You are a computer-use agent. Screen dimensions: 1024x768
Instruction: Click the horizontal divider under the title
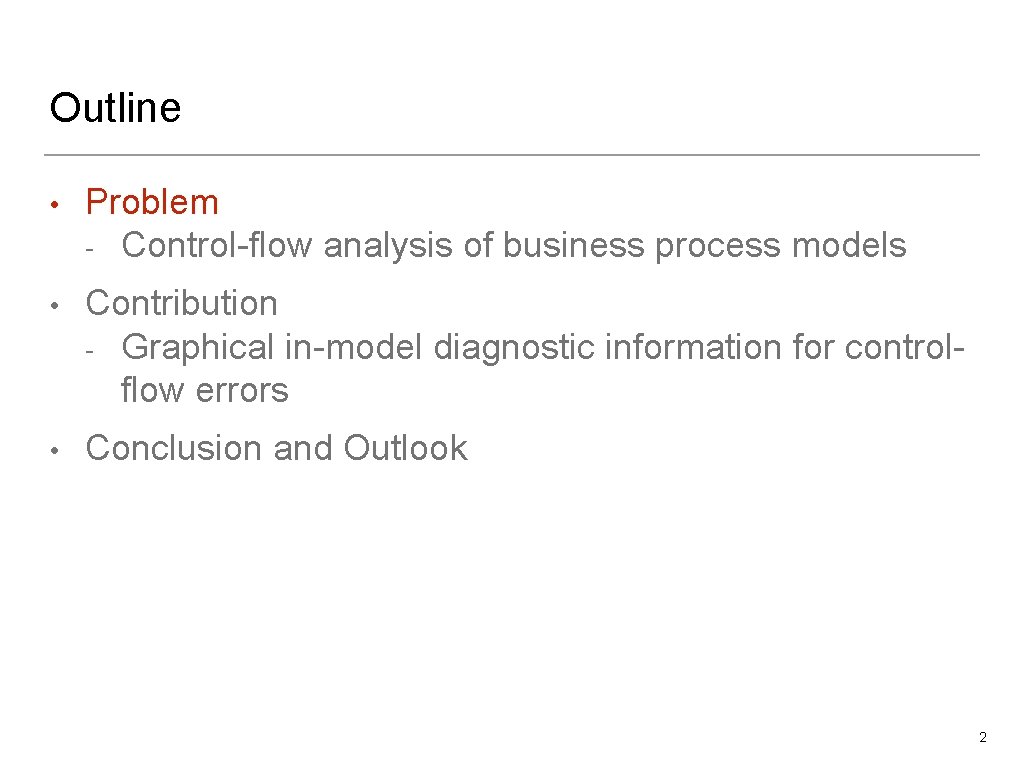pos(512,155)
